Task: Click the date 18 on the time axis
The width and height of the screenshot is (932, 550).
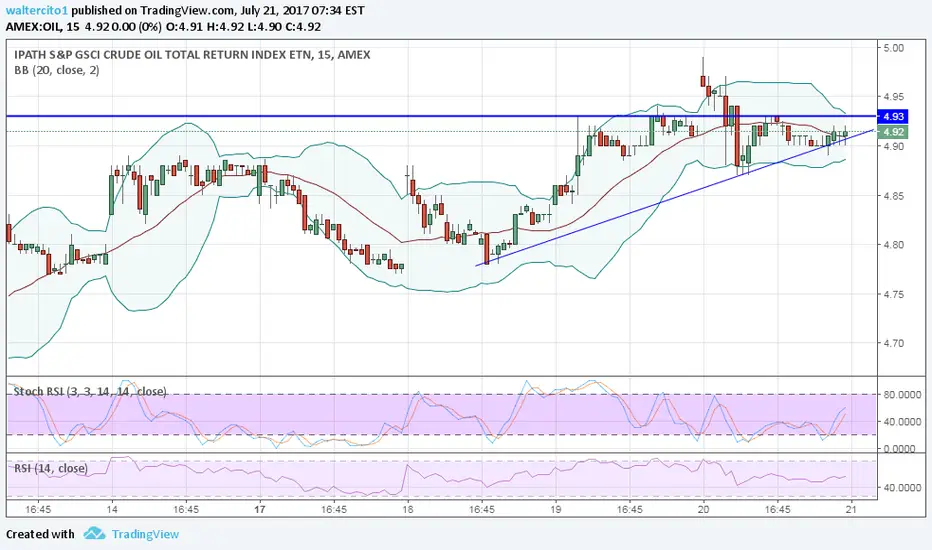Action: (407, 510)
